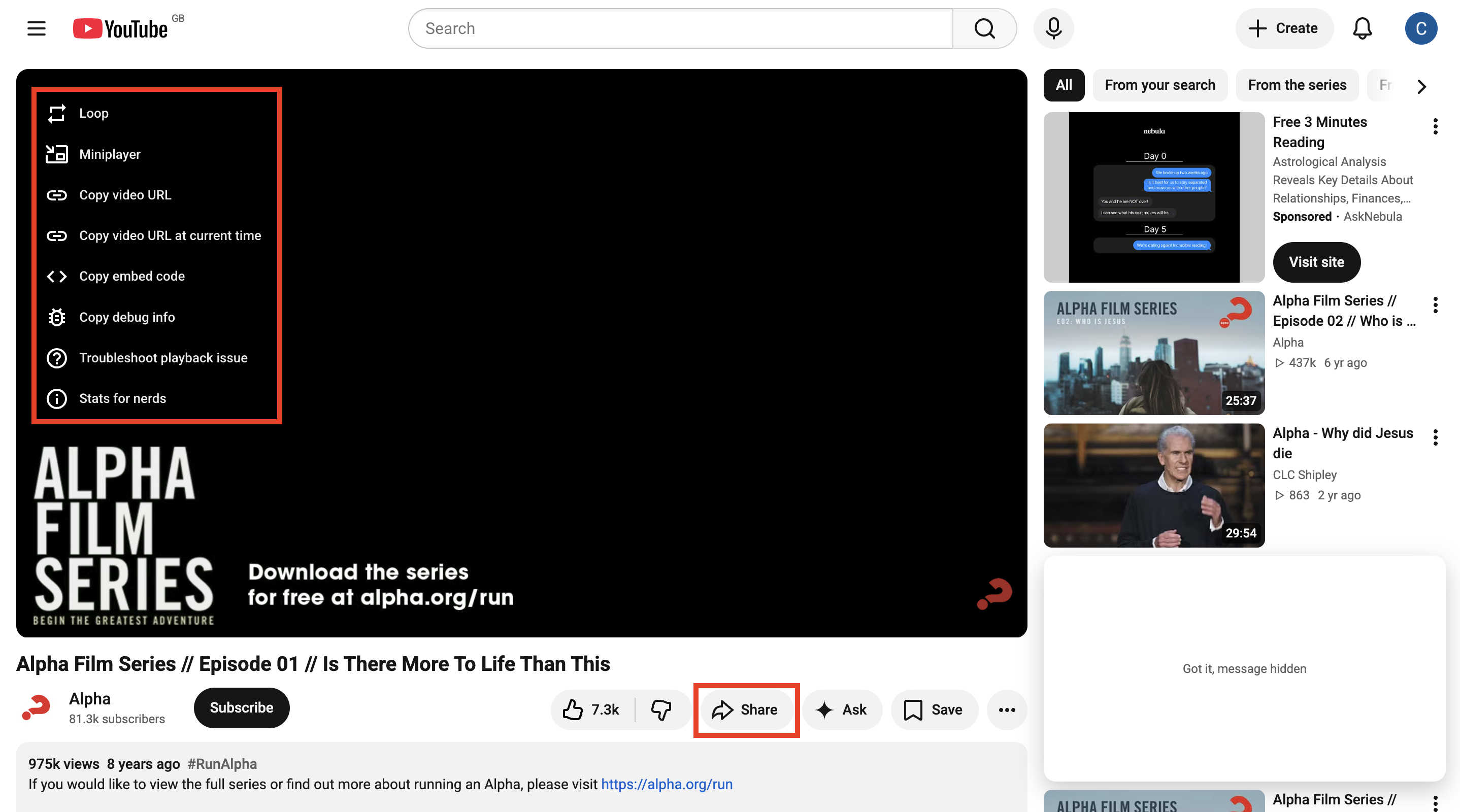1460x812 pixels.
Task: Click the Create button
Action: click(1284, 28)
